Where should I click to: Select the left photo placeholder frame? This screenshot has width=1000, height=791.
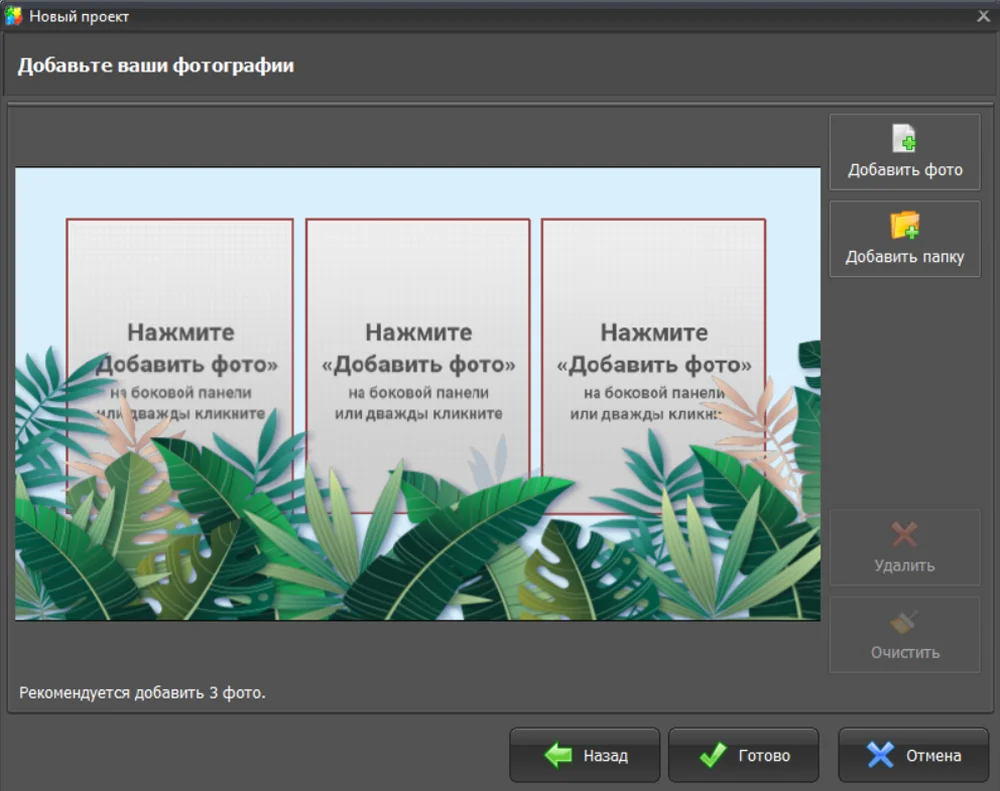(x=180, y=366)
